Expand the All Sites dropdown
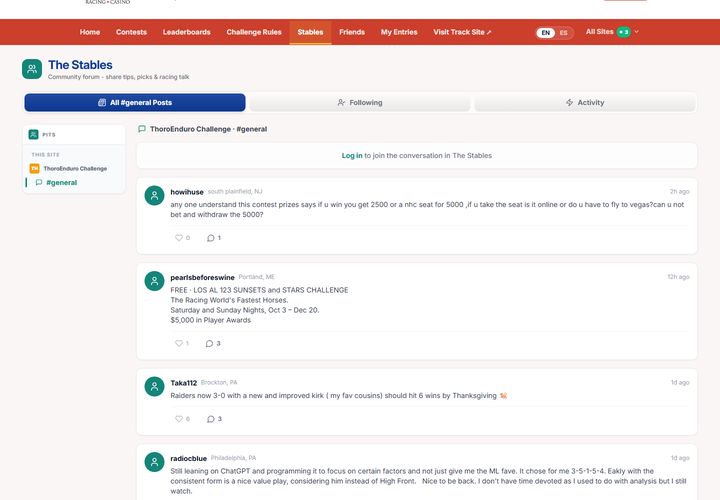Image resolution: width=720 pixels, height=500 pixels. click(x=612, y=32)
